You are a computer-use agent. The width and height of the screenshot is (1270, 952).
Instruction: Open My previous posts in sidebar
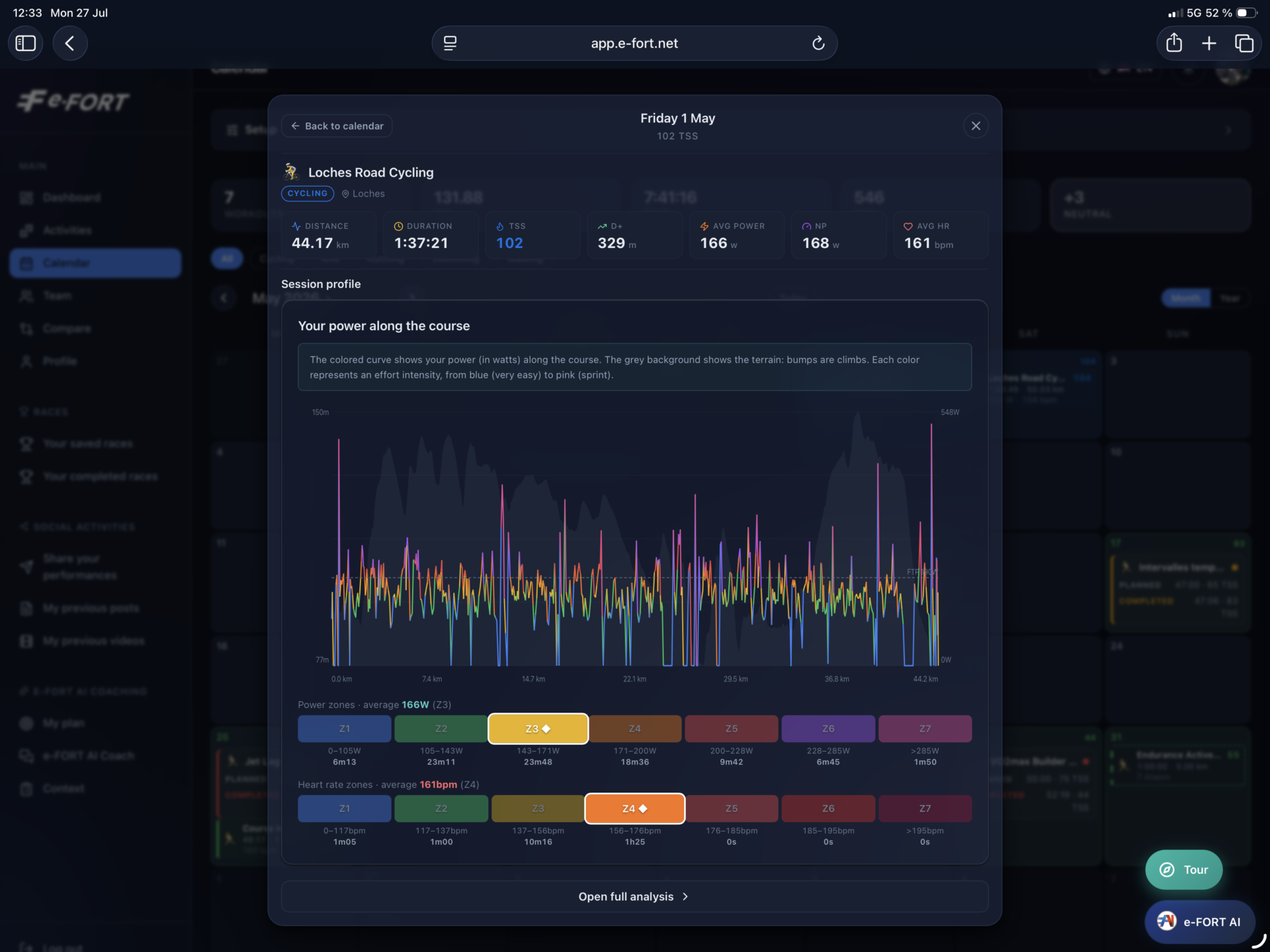(95, 609)
